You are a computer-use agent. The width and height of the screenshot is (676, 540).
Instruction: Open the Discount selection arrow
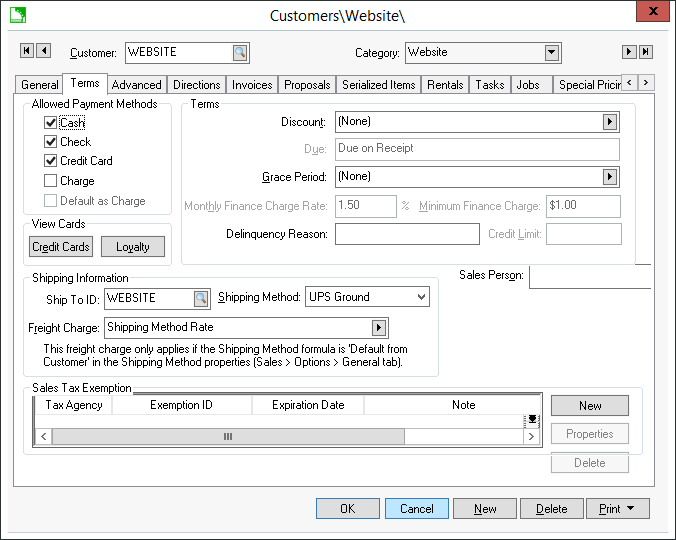coord(609,122)
